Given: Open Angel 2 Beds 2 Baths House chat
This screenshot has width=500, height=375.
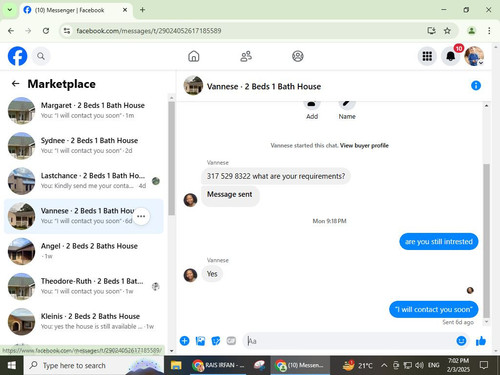Looking at the screenshot, I should [x=83, y=251].
